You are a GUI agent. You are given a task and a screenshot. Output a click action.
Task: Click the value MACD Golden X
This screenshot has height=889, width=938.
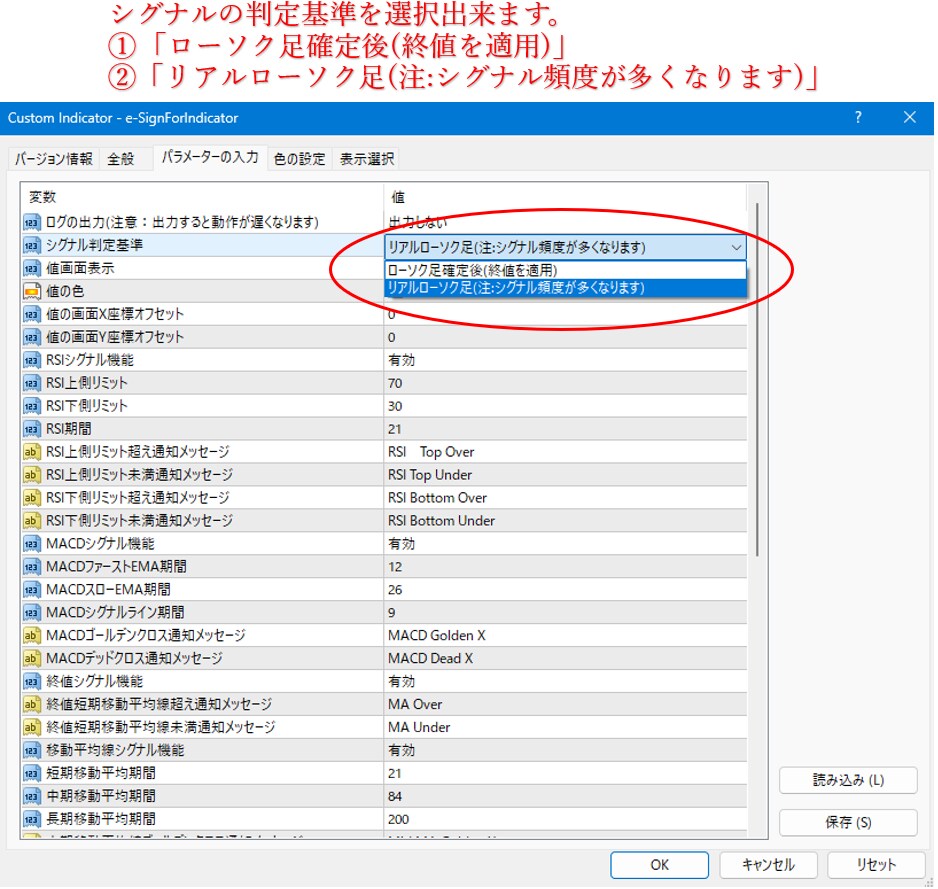point(437,635)
